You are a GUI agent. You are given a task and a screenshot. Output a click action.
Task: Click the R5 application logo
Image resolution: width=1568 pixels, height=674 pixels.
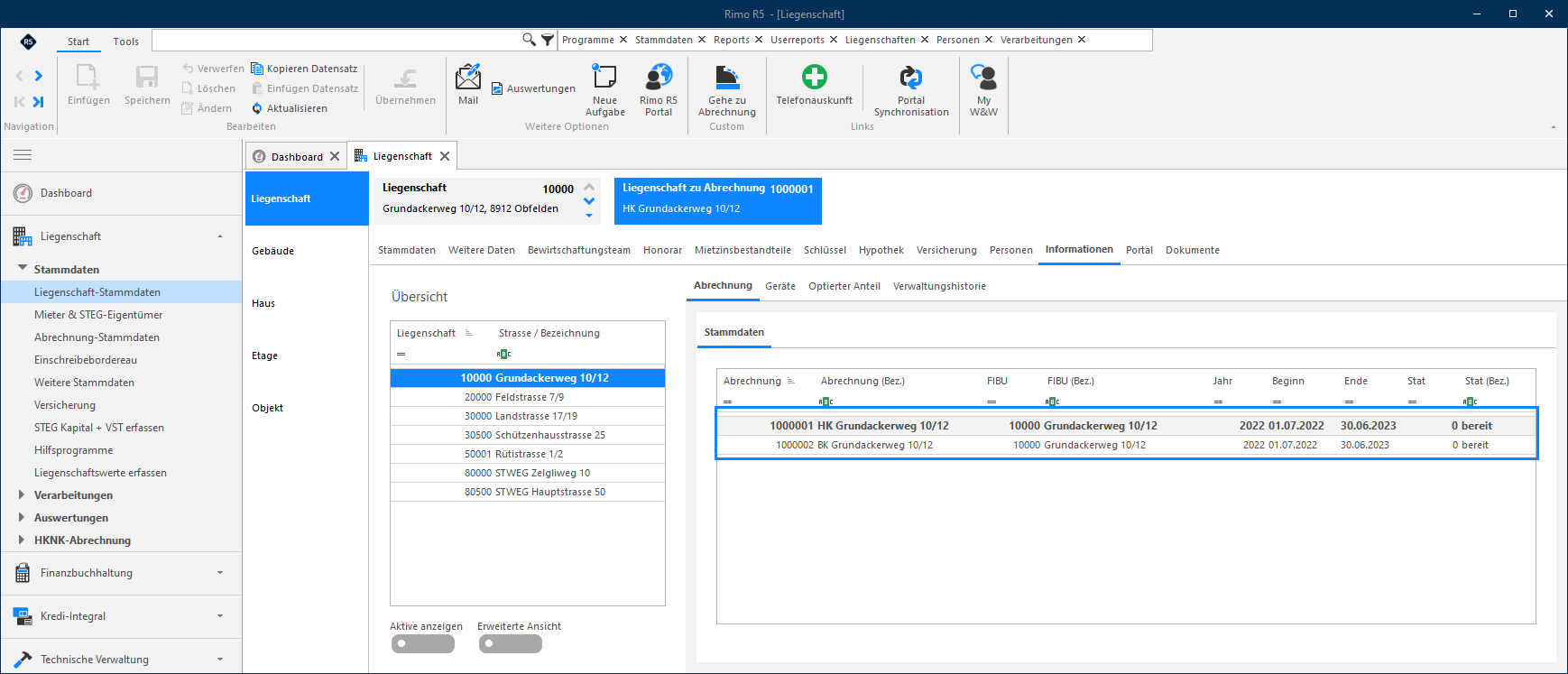click(28, 42)
